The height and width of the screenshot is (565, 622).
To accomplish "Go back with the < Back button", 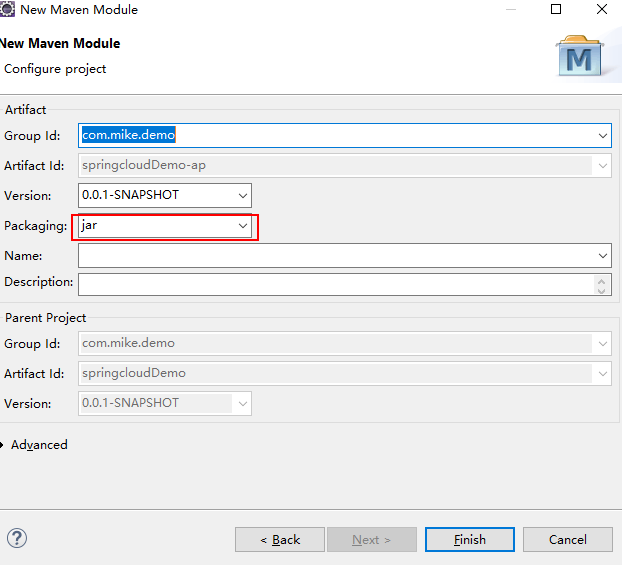I will coord(280,540).
